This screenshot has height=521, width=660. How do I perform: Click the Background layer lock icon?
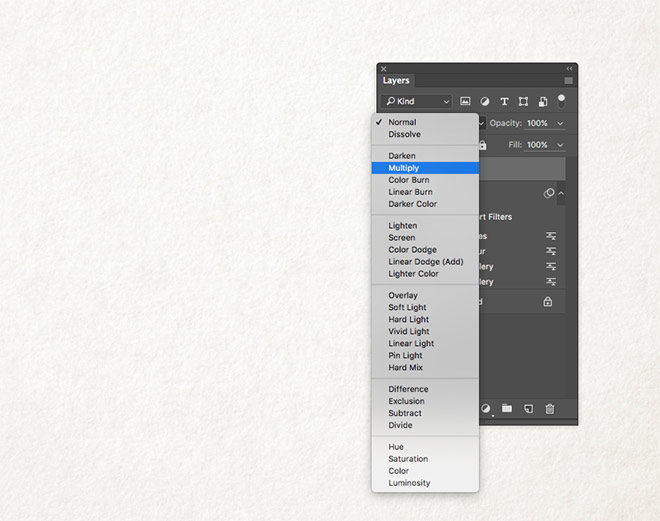[547, 301]
